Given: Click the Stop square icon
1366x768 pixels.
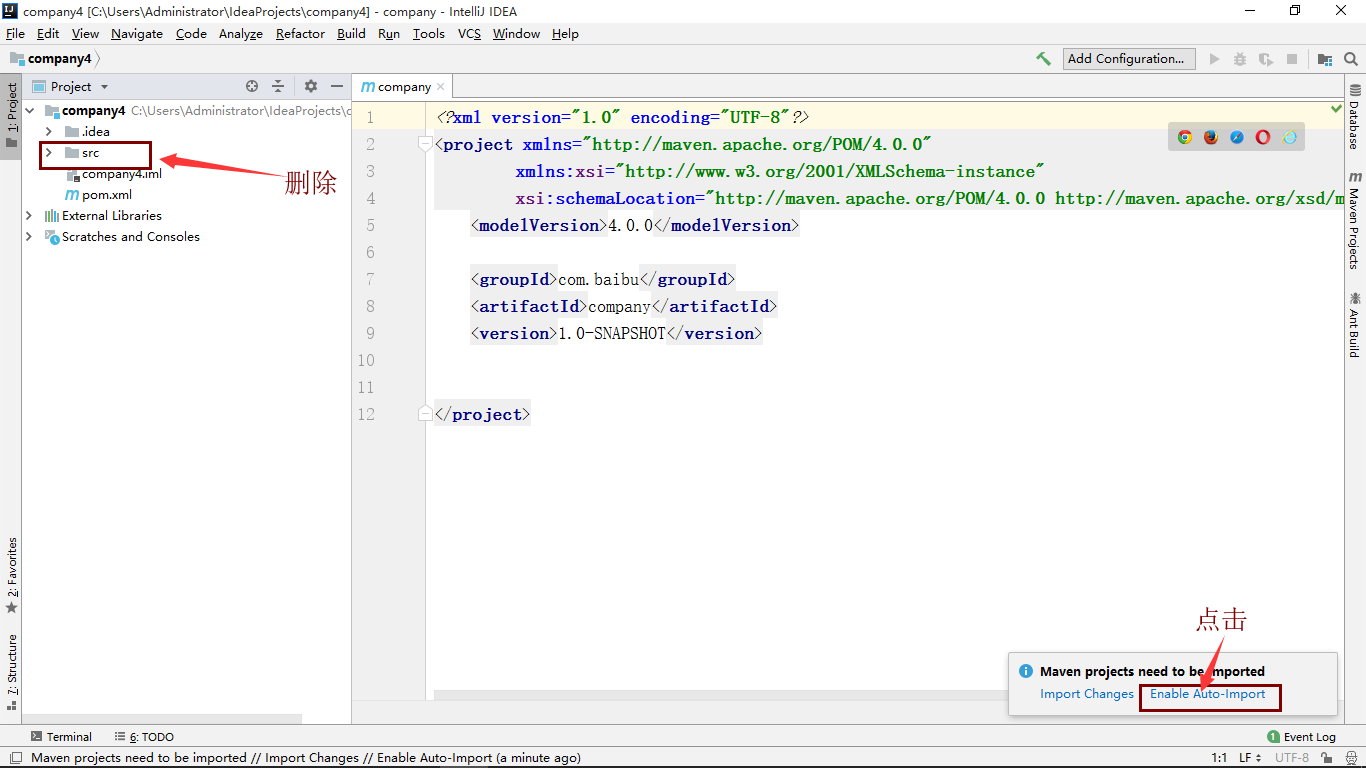Looking at the screenshot, I should pyautogui.click(x=1292, y=59).
